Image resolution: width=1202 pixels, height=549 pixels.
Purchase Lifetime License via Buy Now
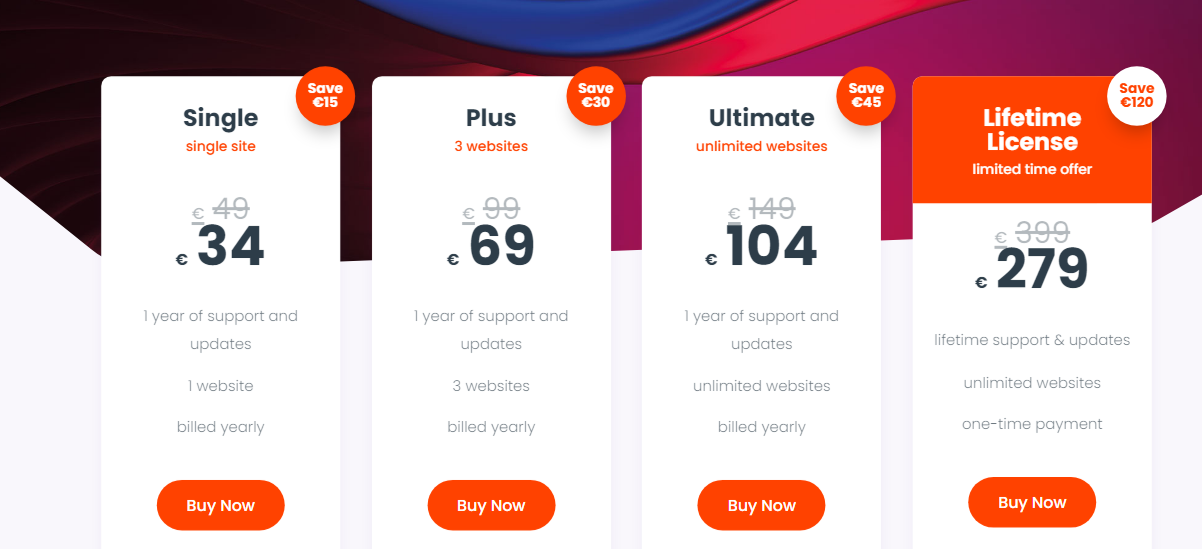(x=1031, y=502)
